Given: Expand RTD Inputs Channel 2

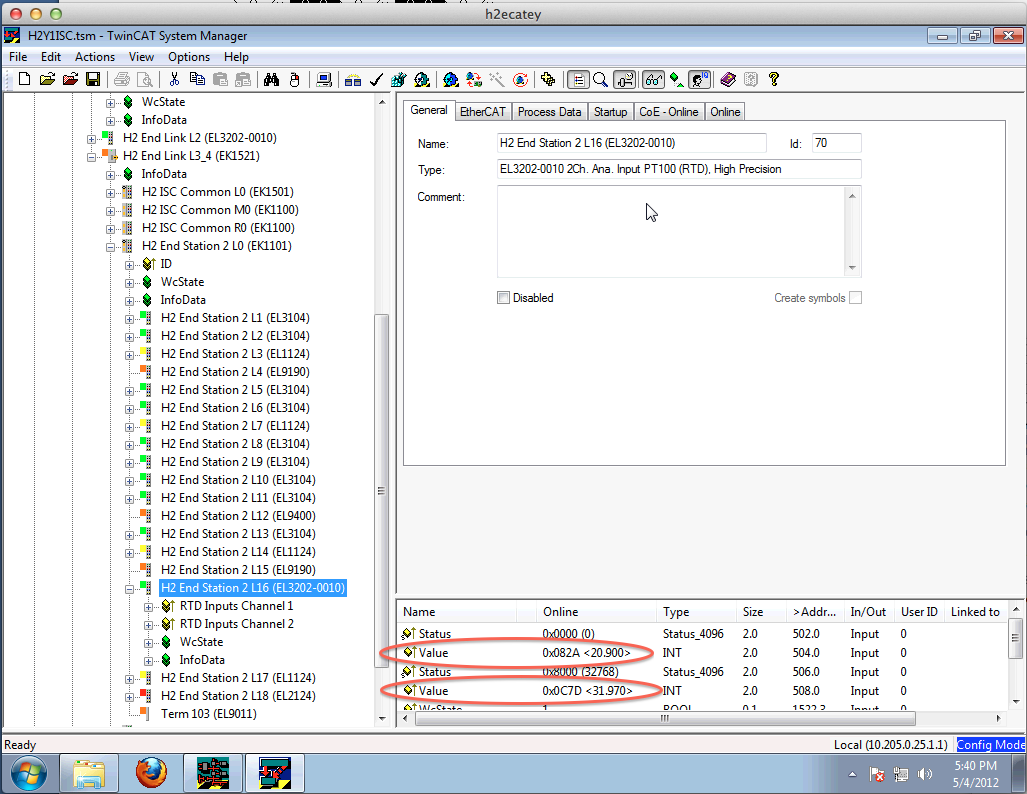Looking at the screenshot, I should [x=148, y=625].
